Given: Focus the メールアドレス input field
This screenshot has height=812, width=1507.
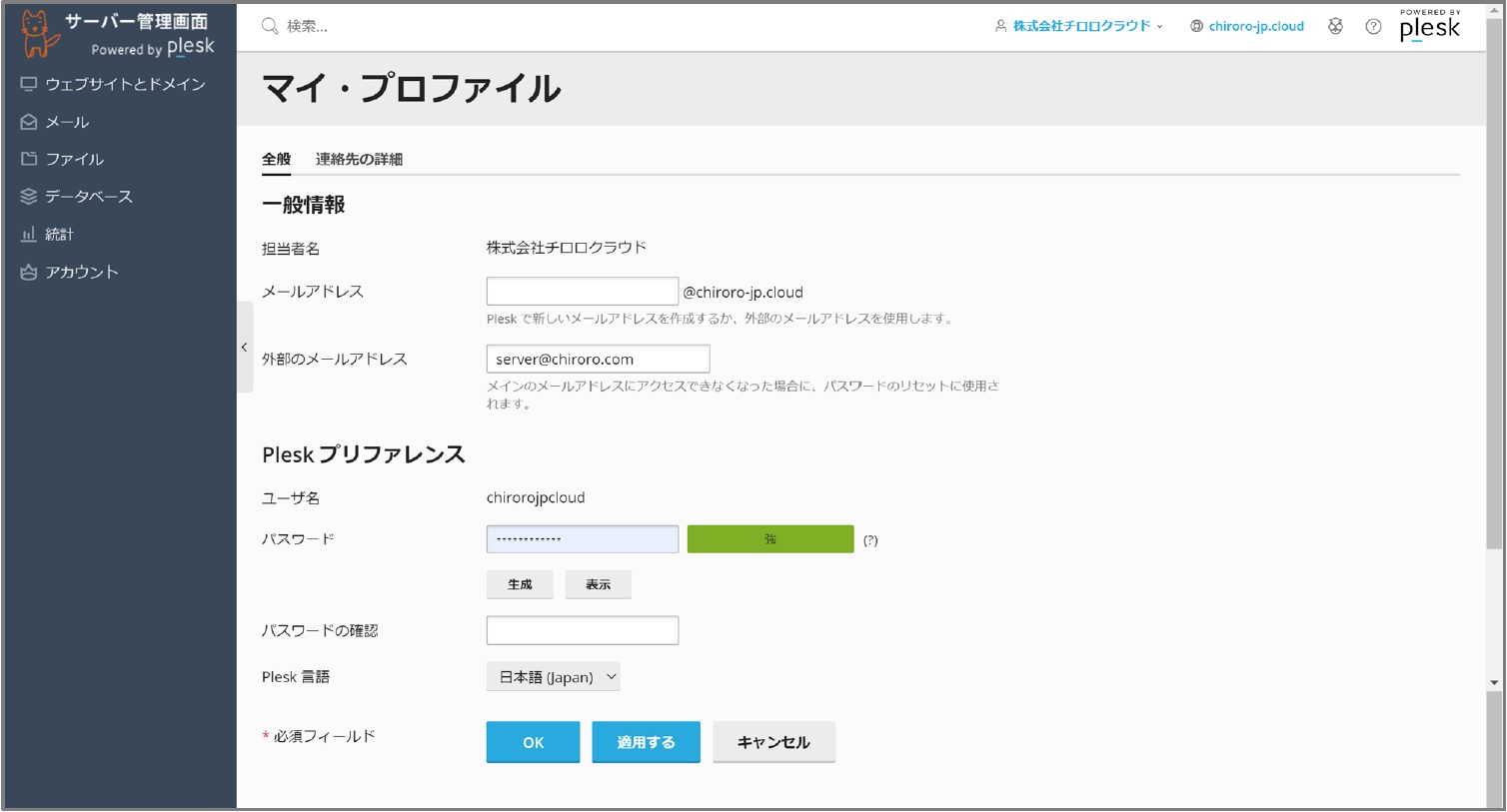Looking at the screenshot, I should point(583,291).
